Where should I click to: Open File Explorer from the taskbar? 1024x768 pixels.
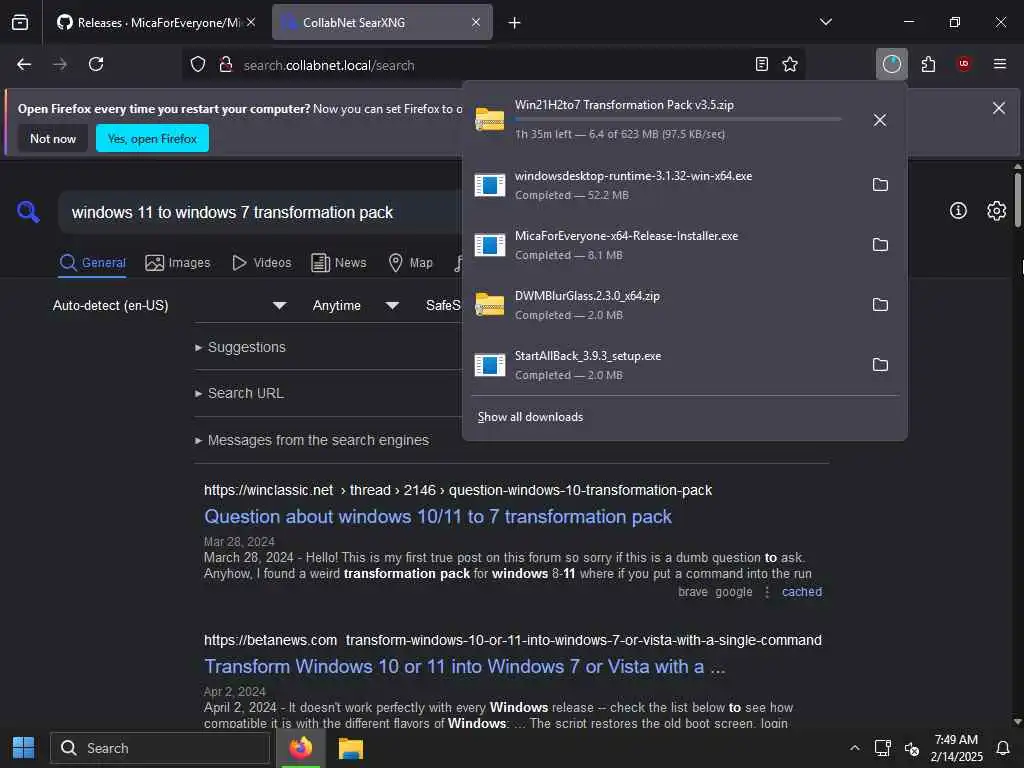tap(351, 748)
